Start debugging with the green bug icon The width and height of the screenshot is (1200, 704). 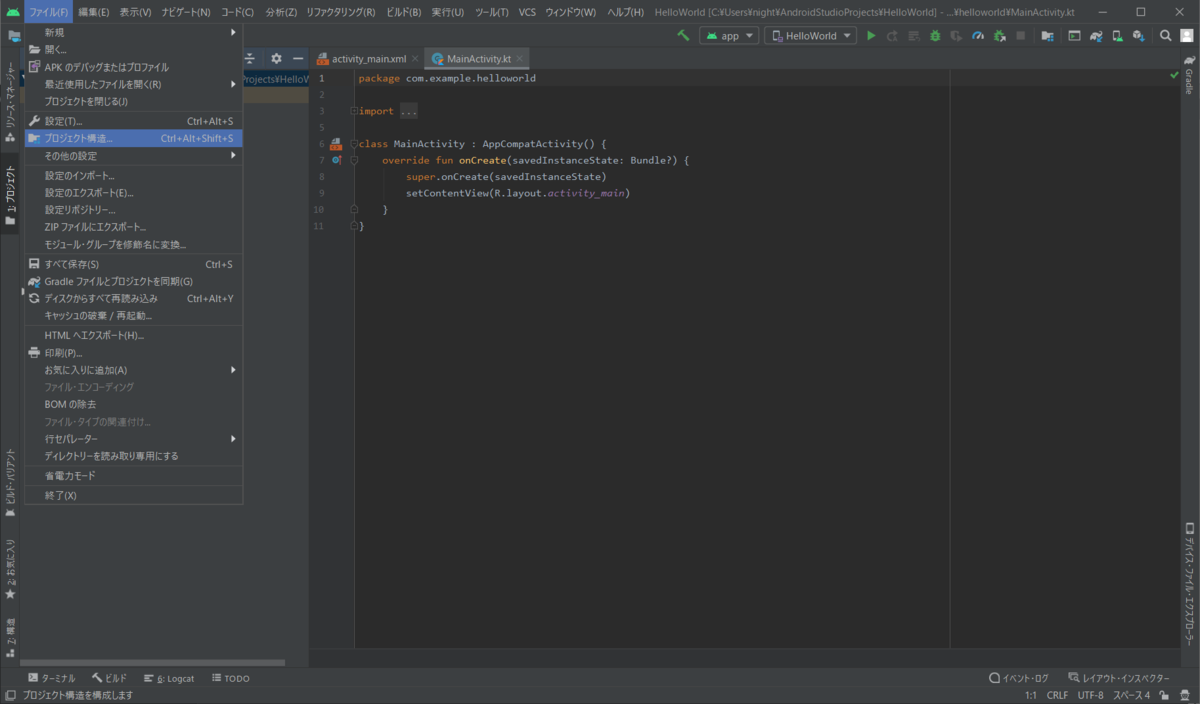click(935, 35)
